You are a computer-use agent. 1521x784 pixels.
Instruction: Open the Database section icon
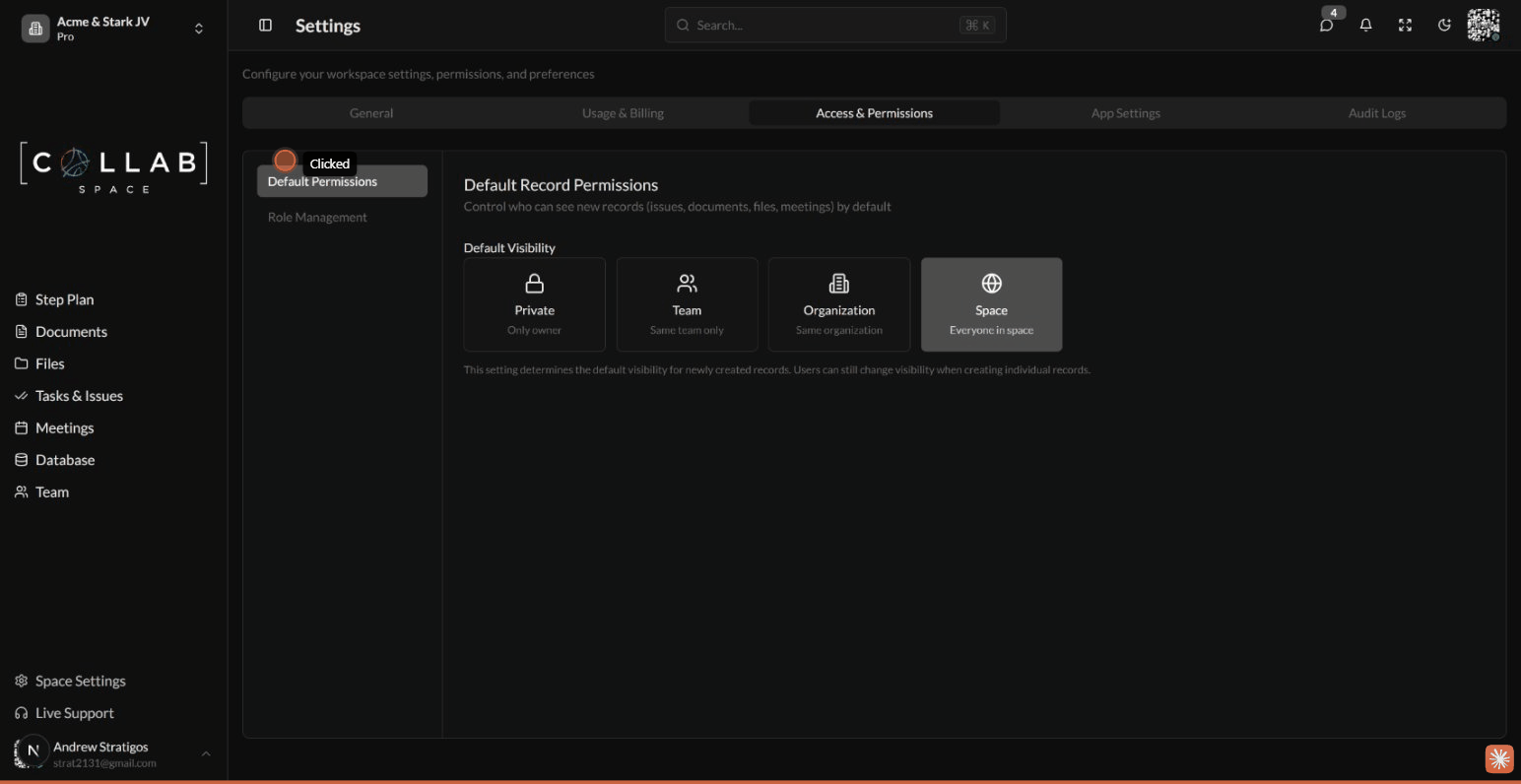pyautogui.click(x=23, y=459)
